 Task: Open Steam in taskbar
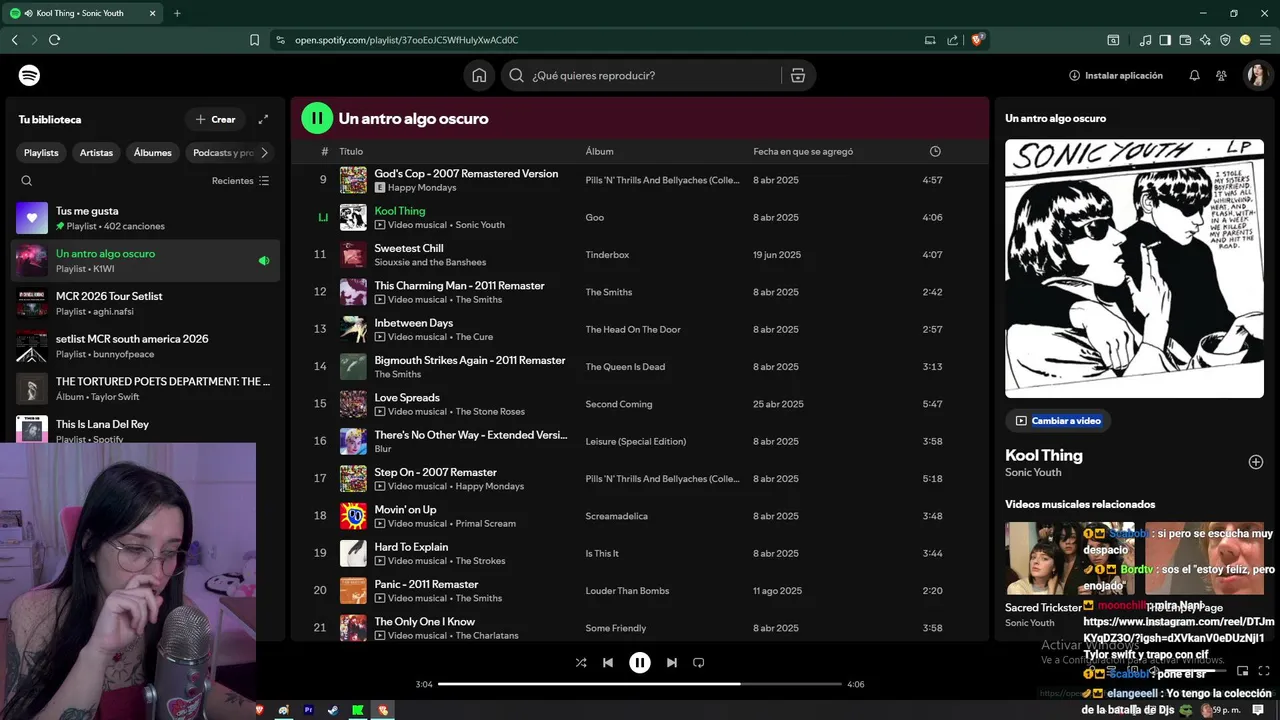pyautogui.click(x=333, y=710)
